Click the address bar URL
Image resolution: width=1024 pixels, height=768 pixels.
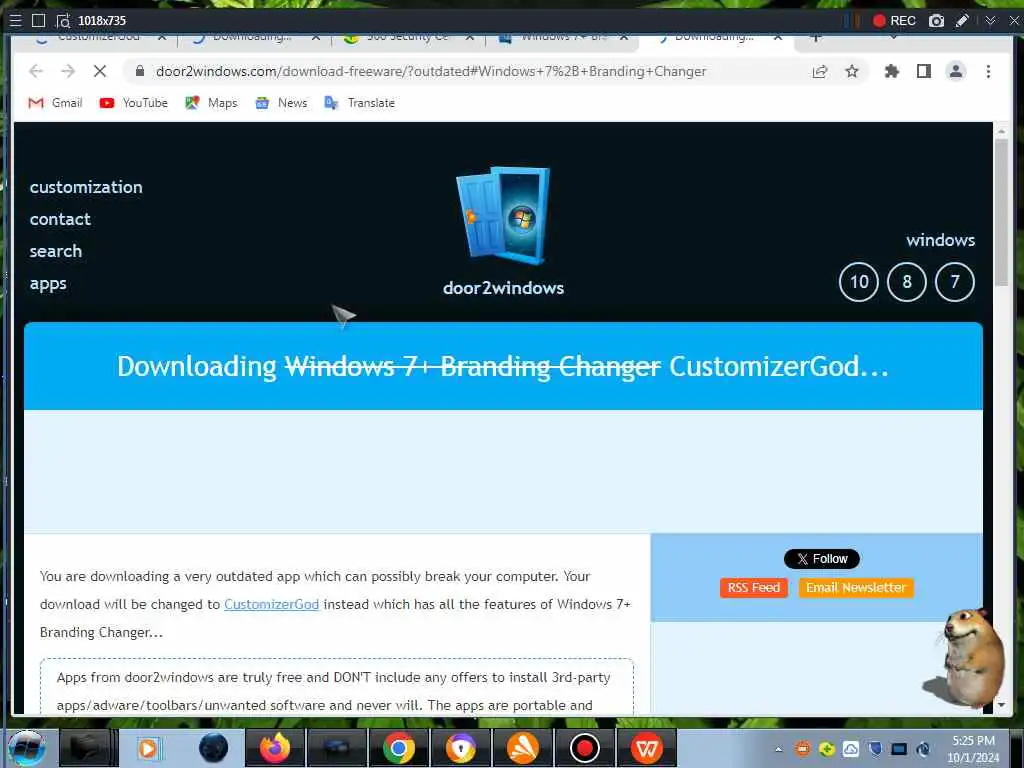(431, 71)
